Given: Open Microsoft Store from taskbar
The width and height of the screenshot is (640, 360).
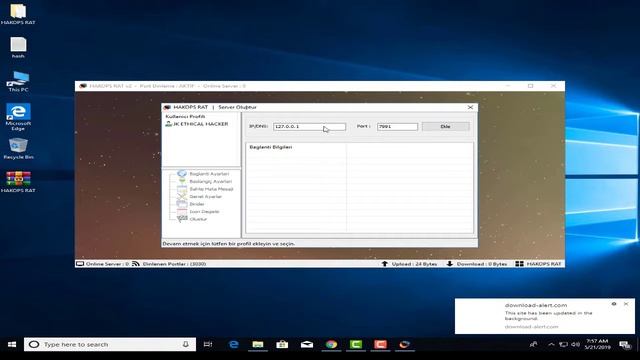Looking at the screenshot, I should (282, 344).
